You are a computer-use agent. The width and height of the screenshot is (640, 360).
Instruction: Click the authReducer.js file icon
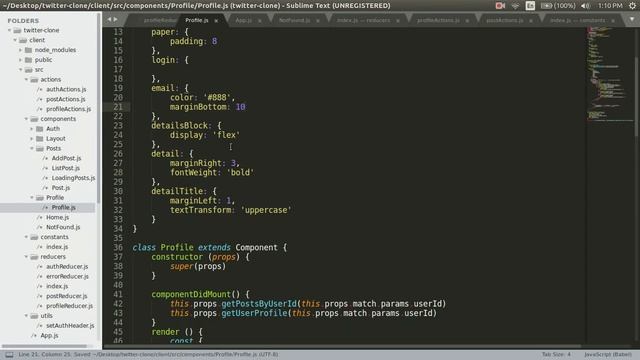tap(40, 267)
